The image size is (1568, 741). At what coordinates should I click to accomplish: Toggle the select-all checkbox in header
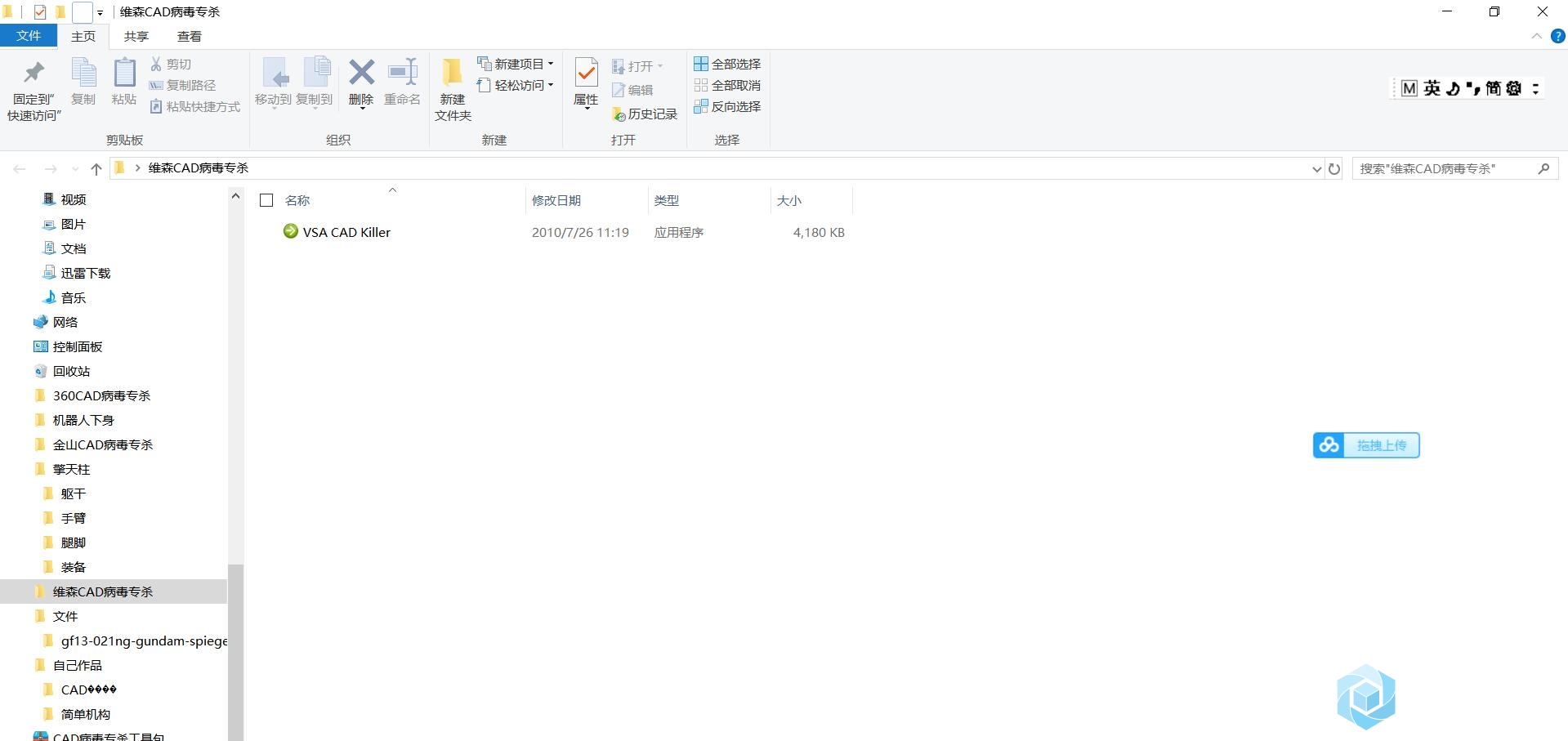point(266,200)
